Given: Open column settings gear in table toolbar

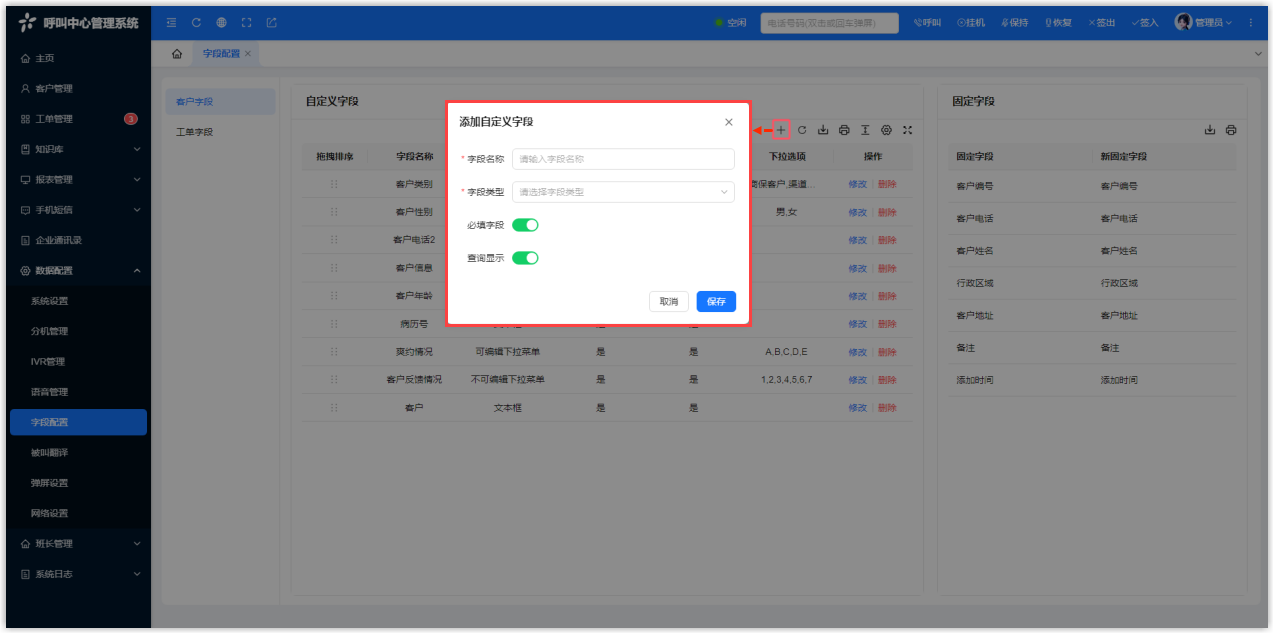Looking at the screenshot, I should point(886,130).
